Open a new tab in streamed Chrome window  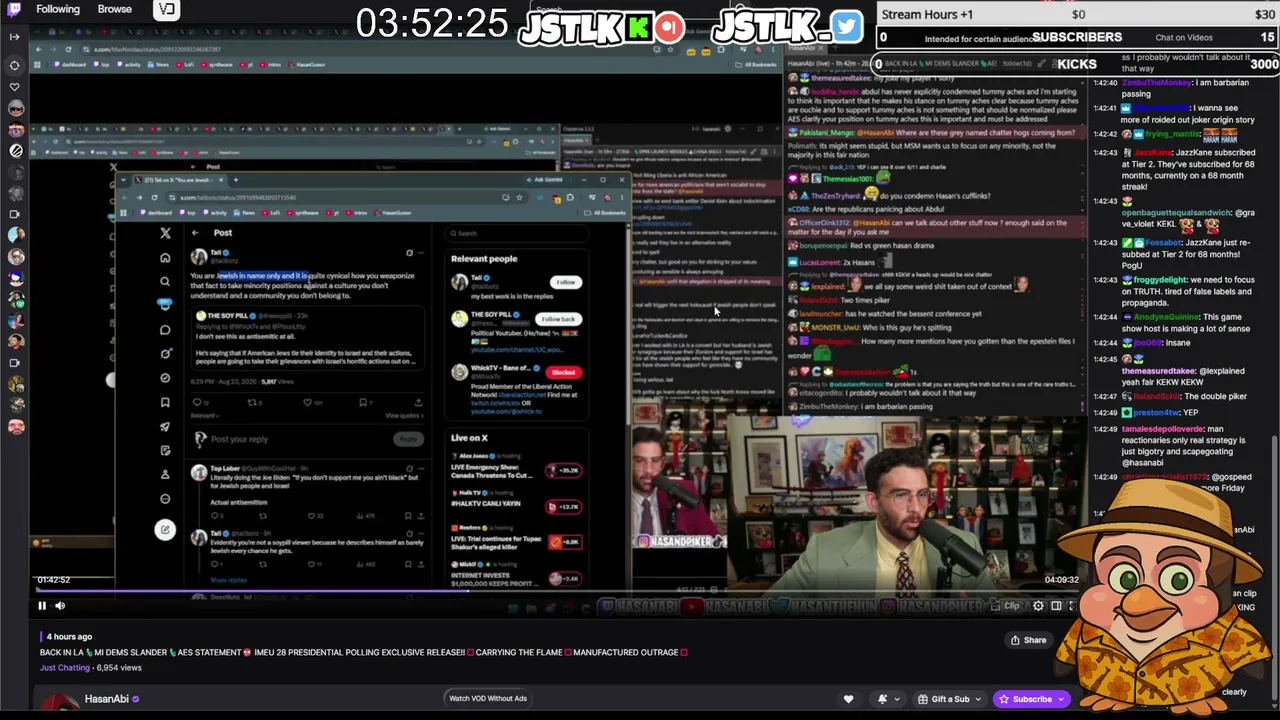point(236,180)
